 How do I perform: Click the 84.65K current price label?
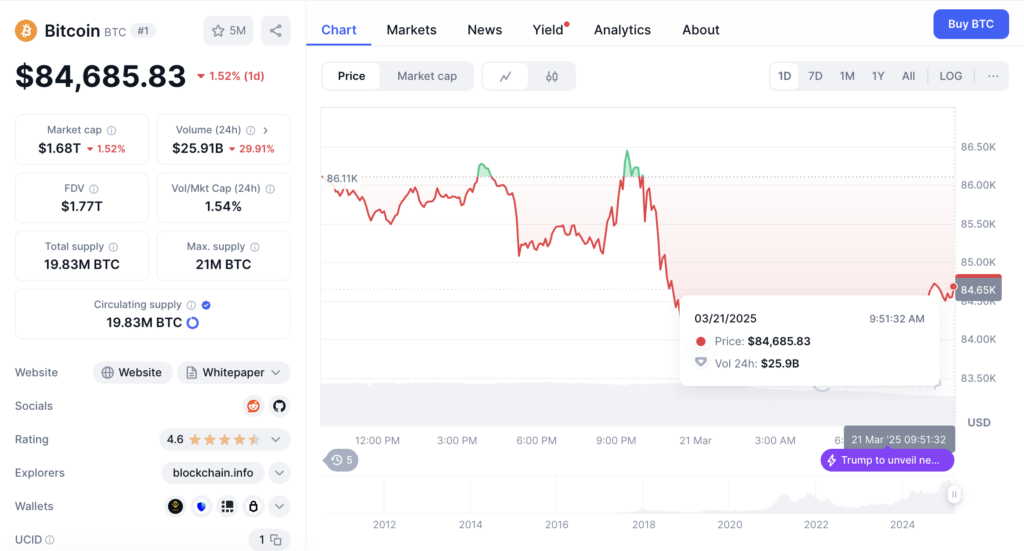point(978,289)
